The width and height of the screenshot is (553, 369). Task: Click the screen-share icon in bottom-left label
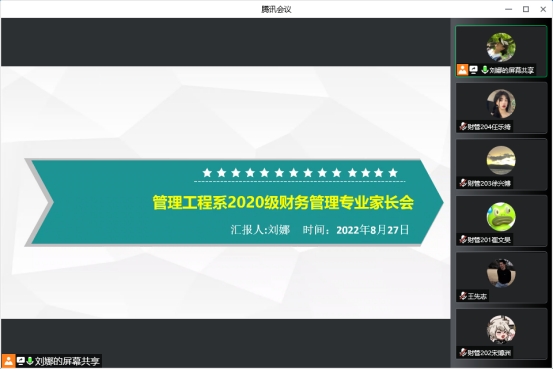point(20,361)
